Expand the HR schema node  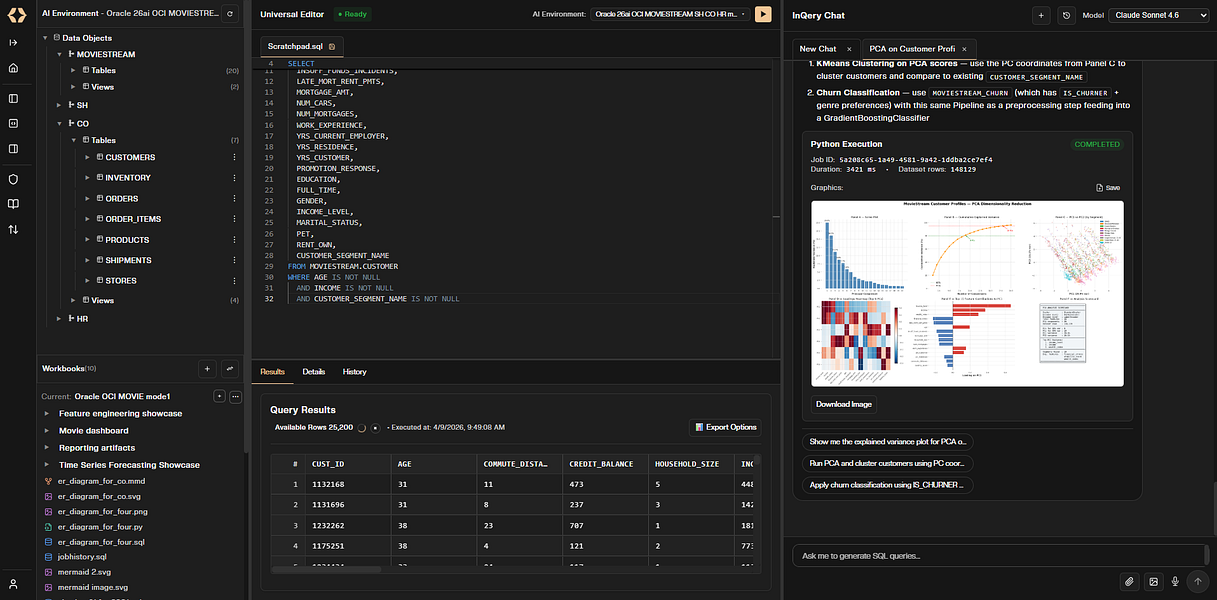59,318
